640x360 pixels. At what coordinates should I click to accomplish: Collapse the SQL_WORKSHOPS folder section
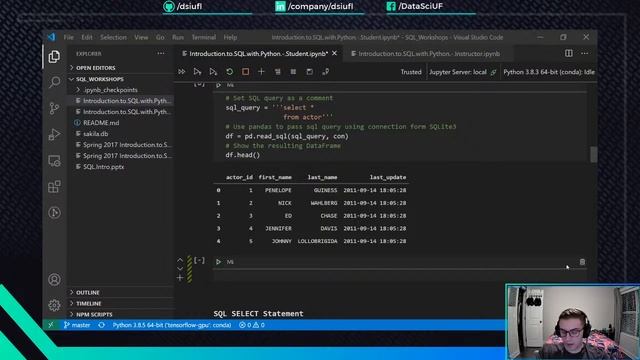(x=100, y=79)
